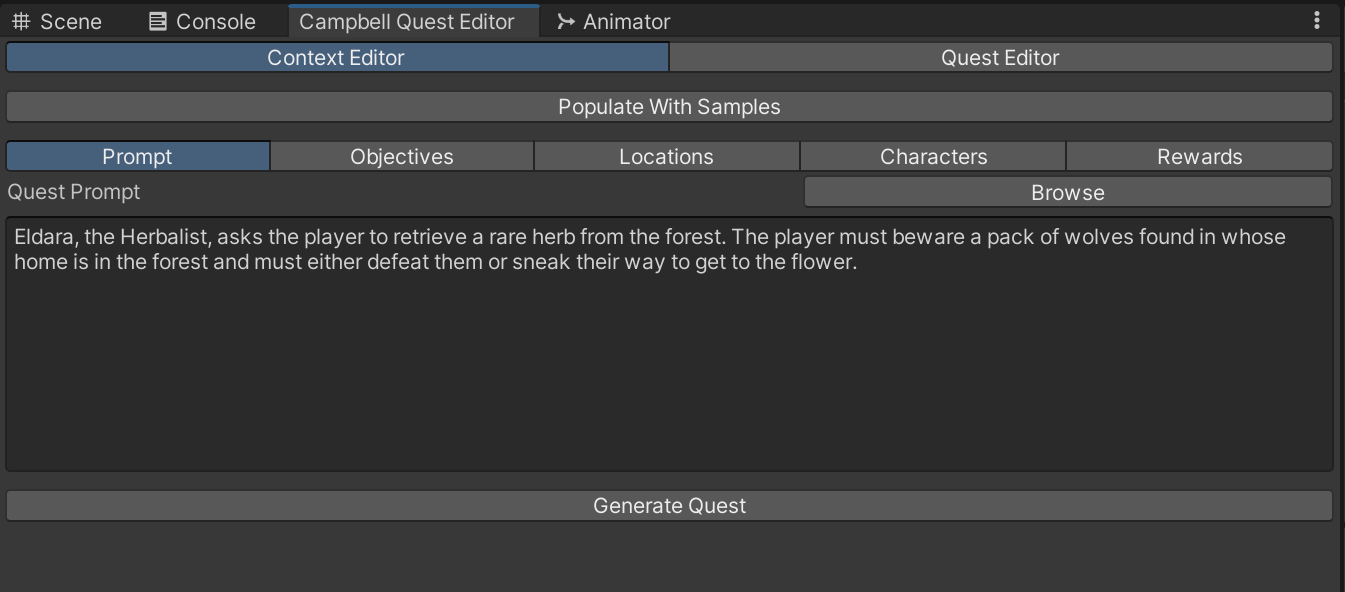The image size is (1345, 592).
Task: Click the Generate Quest button
Action: pos(669,506)
